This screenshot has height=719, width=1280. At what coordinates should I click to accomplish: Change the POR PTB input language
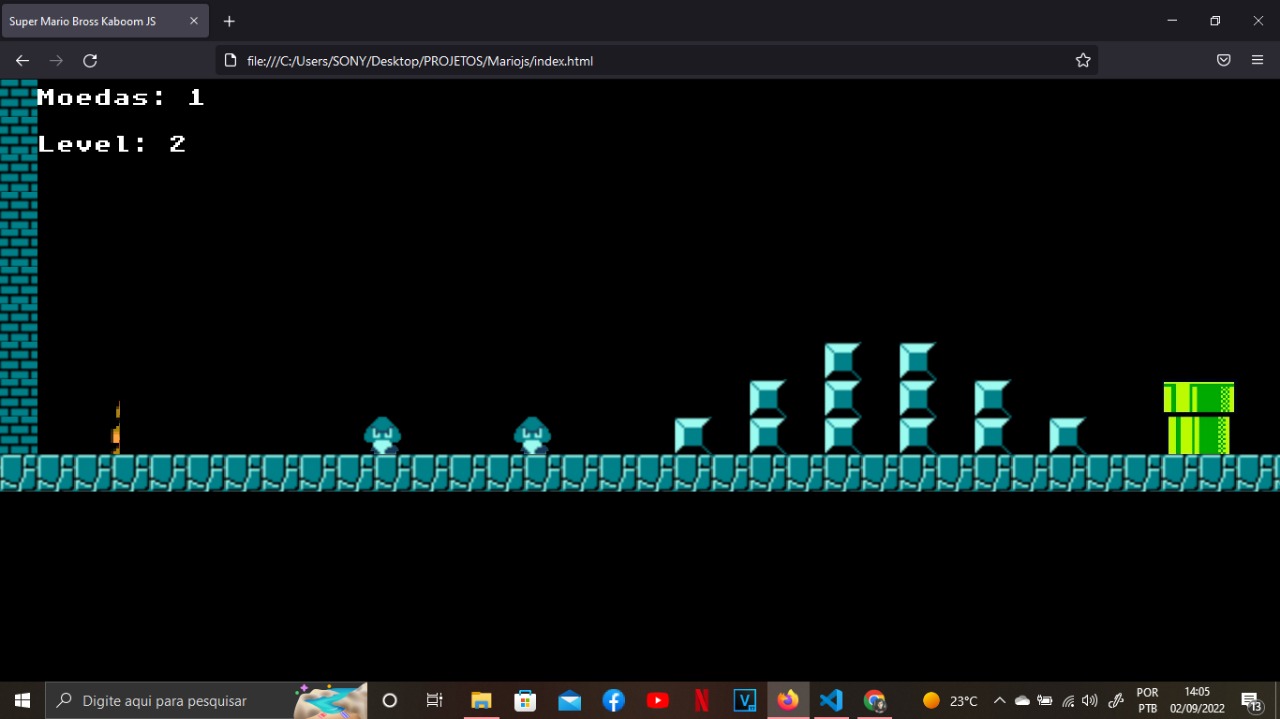pos(1147,701)
